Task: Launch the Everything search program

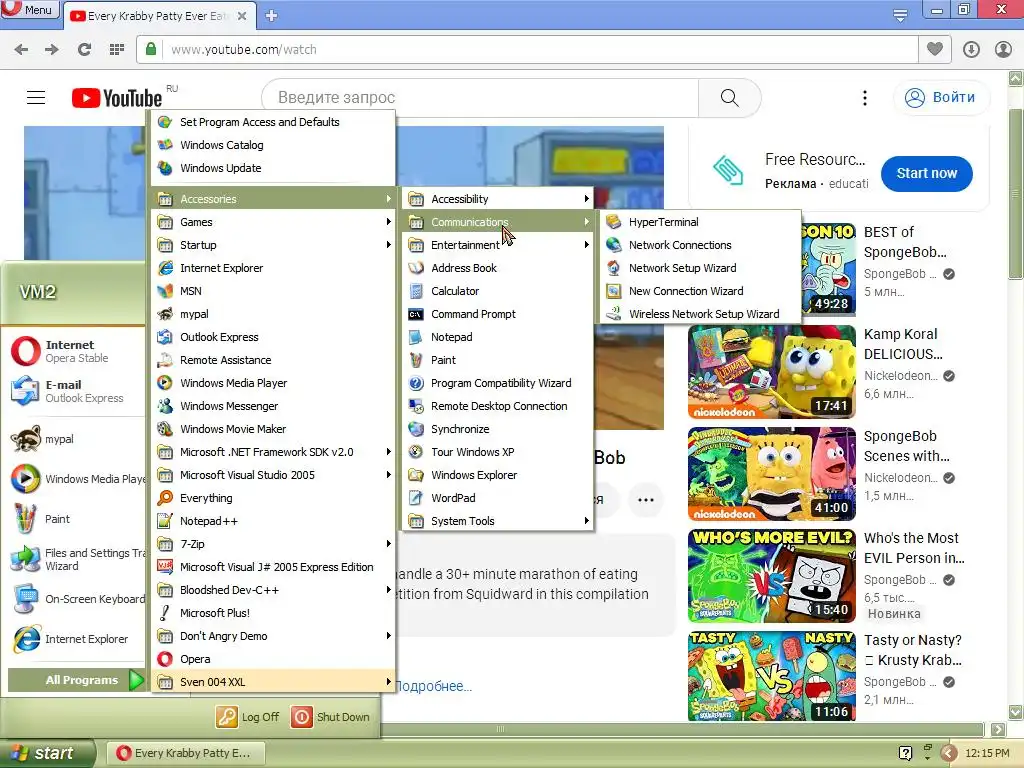Action: 274,498
